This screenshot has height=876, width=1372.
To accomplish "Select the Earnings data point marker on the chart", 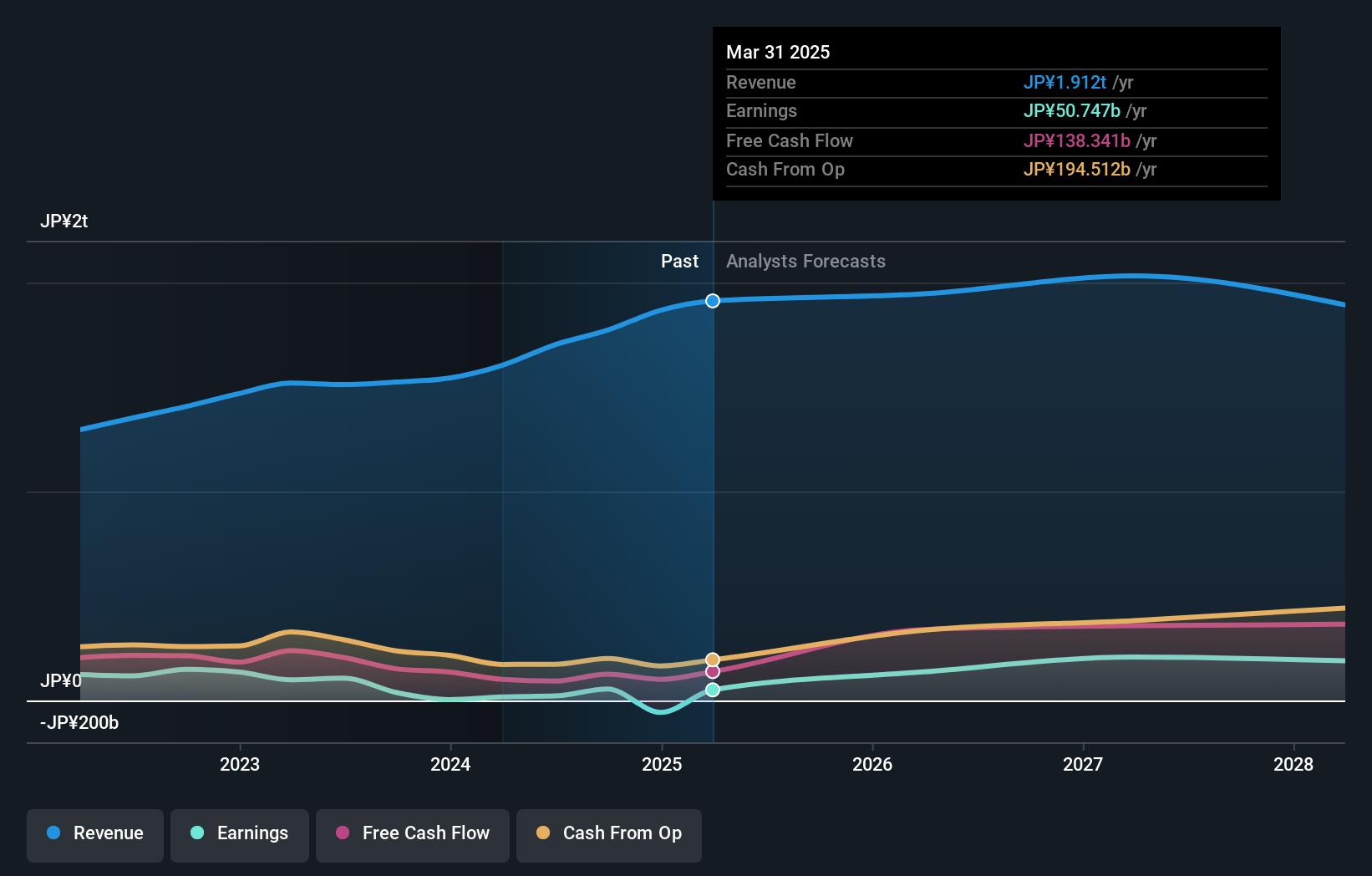I will click(x=712, y=689).
